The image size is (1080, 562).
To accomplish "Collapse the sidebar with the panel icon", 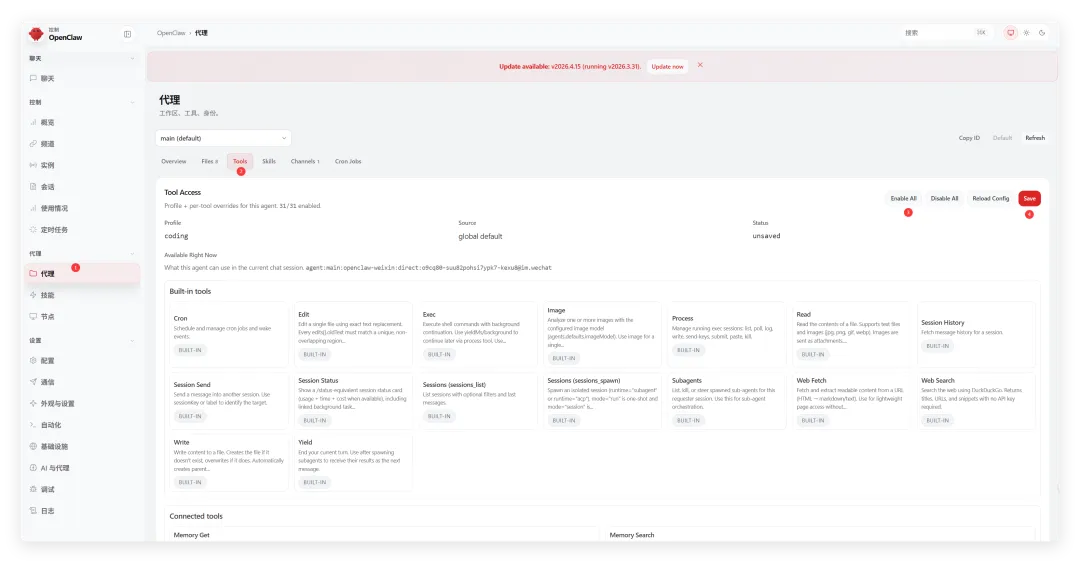I will (127, 34).
